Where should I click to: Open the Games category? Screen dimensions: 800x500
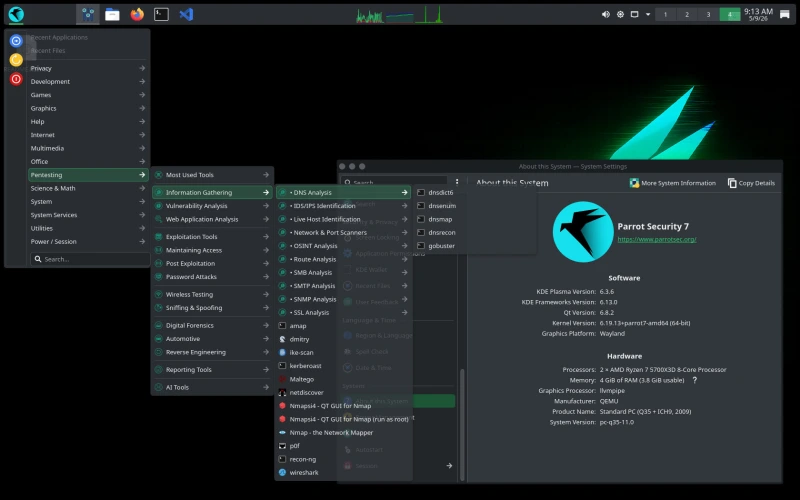pyautogui.click(x=88, y=95)
